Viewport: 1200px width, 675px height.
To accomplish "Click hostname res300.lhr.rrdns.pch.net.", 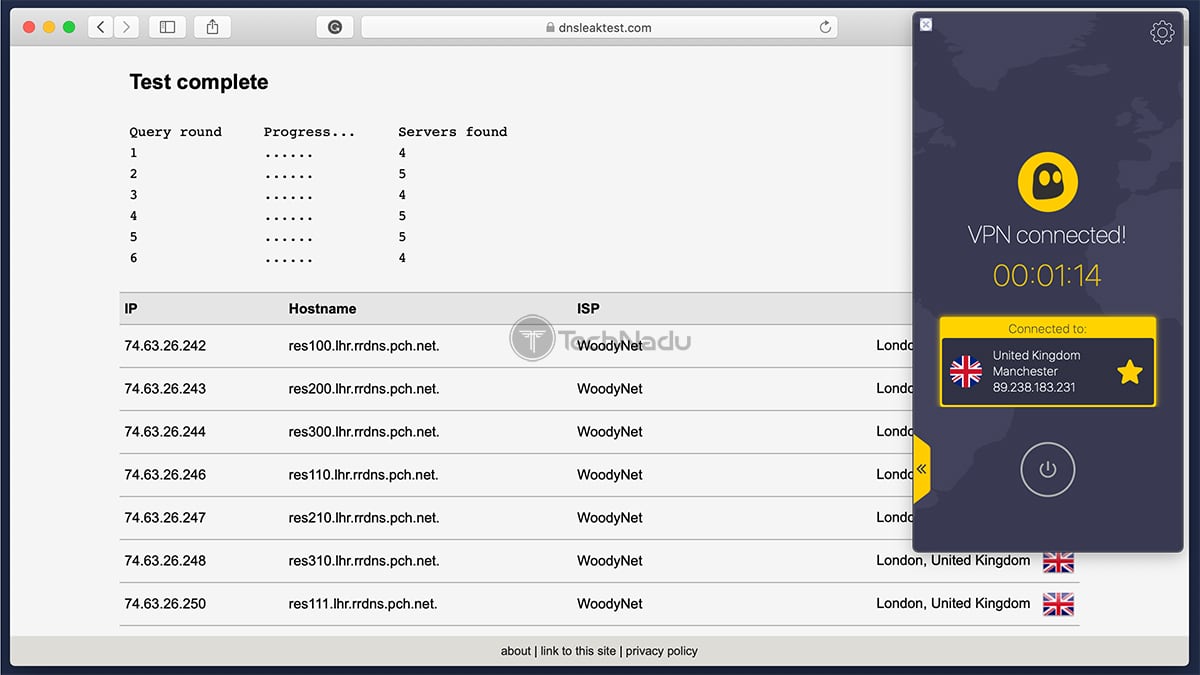I will (x=364, y=432).
